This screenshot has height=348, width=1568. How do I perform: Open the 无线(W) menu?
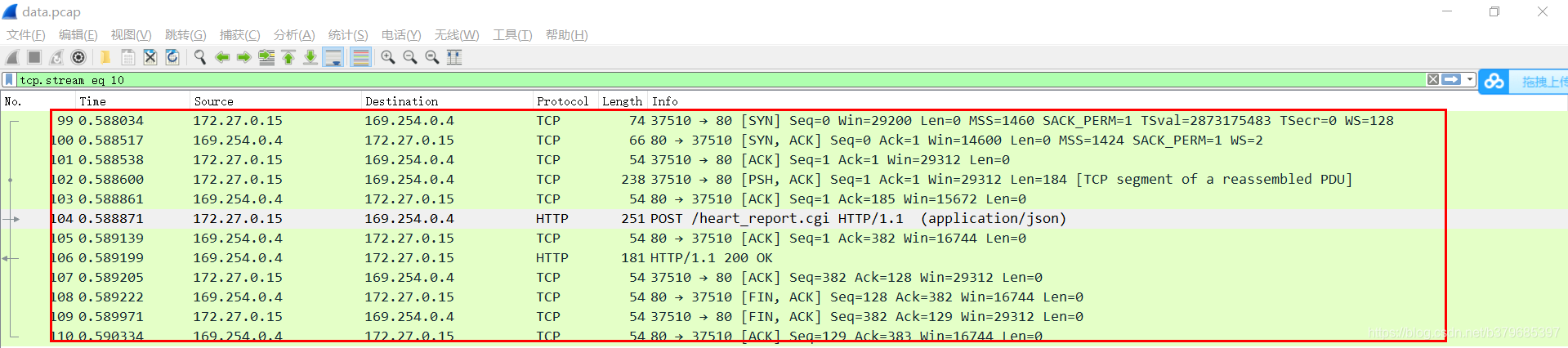click(x=457, y=35)
